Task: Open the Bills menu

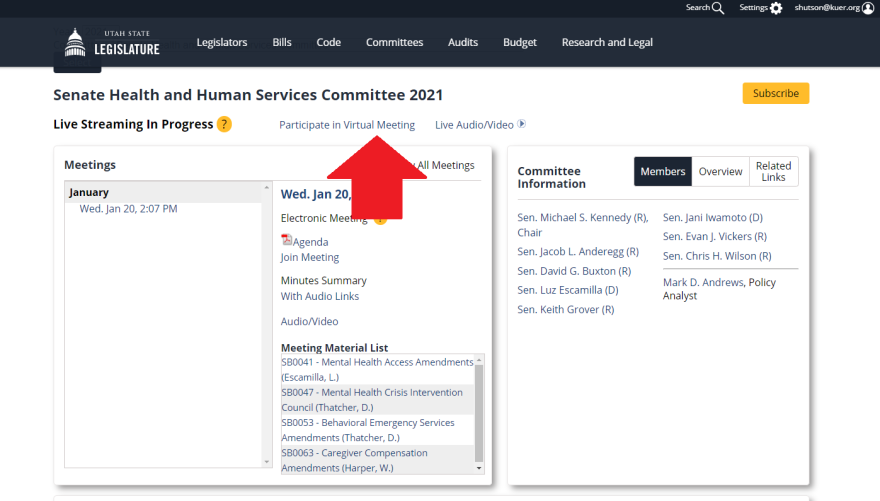Action: point(282,42)
